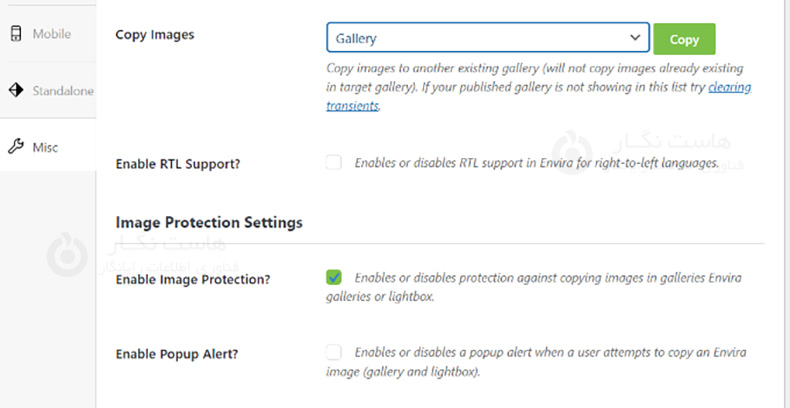The height and width of the screenshot is (408, 790).
Task: Click the Misc wrench icon
Action: [x=15, y=147]
